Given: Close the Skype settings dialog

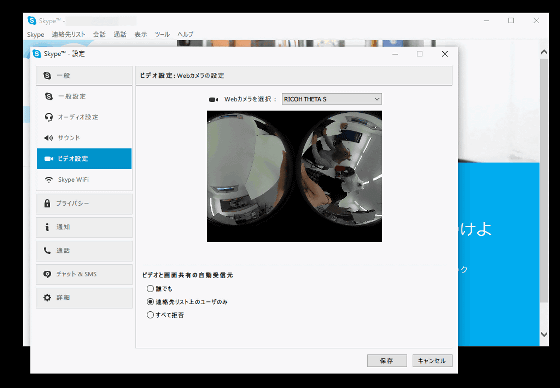Looking at the screenshot, I should [445, 54].
